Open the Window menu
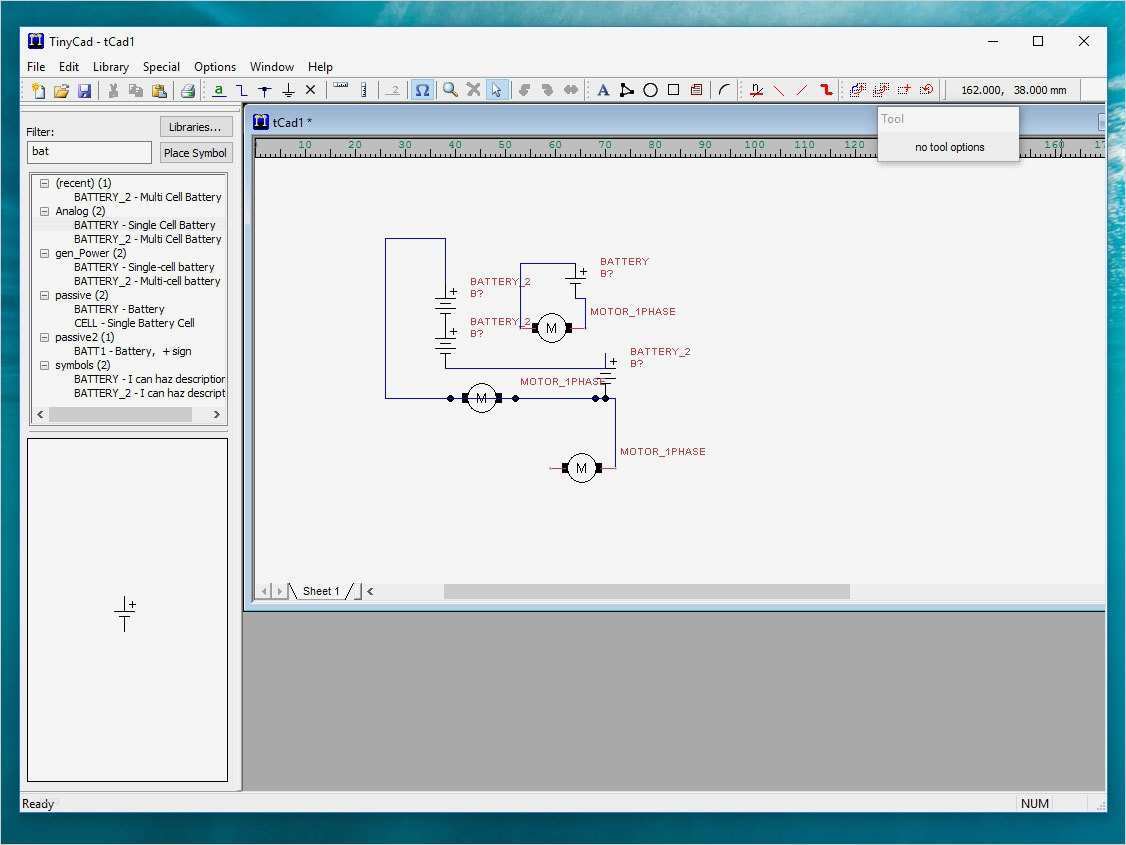 click(x=271, y=67)
